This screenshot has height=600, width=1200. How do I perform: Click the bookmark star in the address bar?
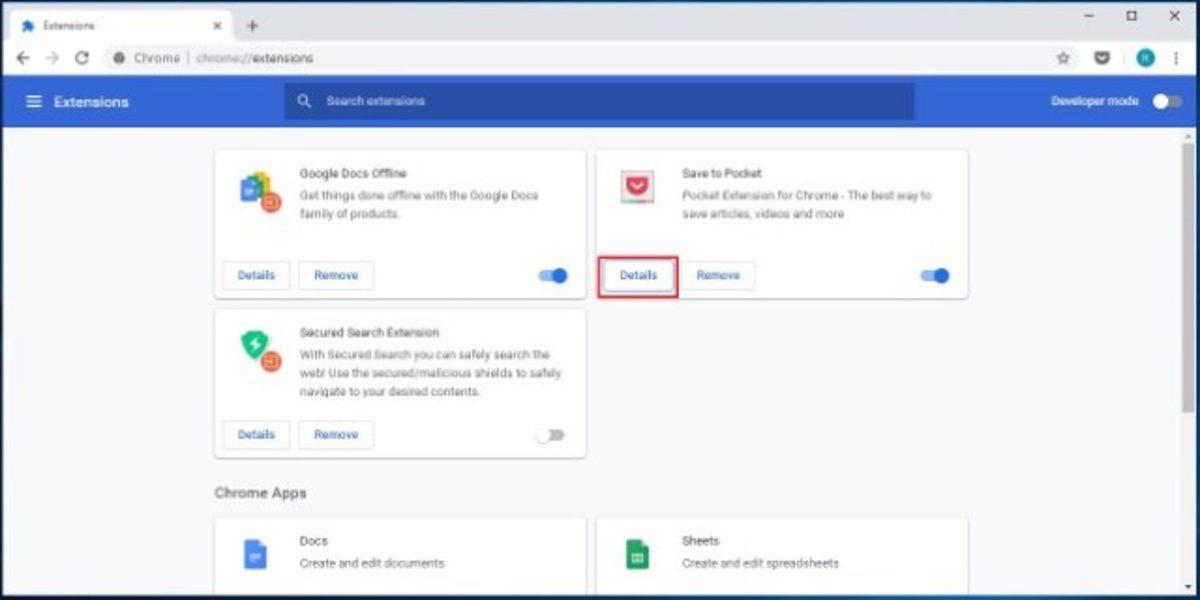pos(1064,58)
